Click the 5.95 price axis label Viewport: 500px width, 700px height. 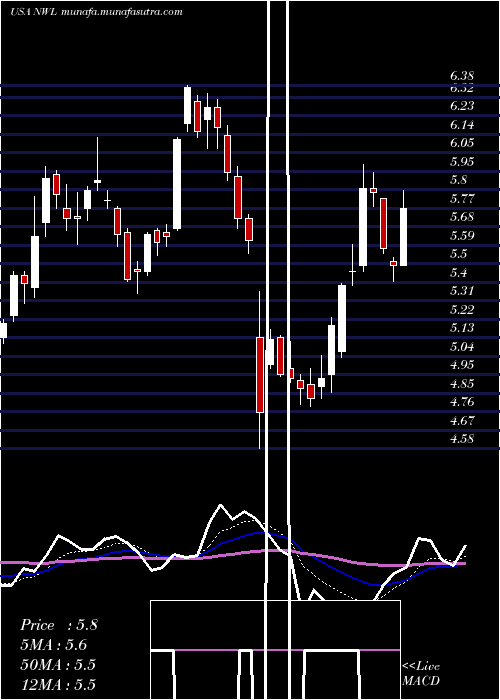[462, 162]
